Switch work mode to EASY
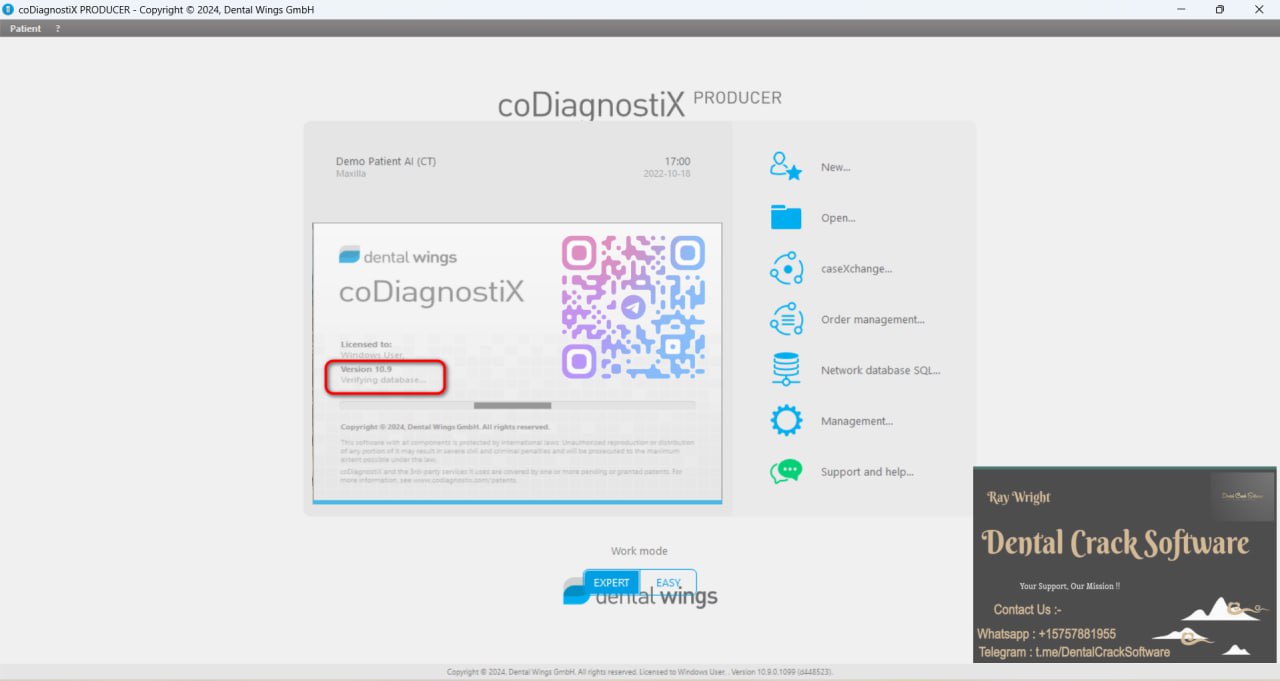The height and width of the screenshot is (681, 1280). tap(668, 583)
